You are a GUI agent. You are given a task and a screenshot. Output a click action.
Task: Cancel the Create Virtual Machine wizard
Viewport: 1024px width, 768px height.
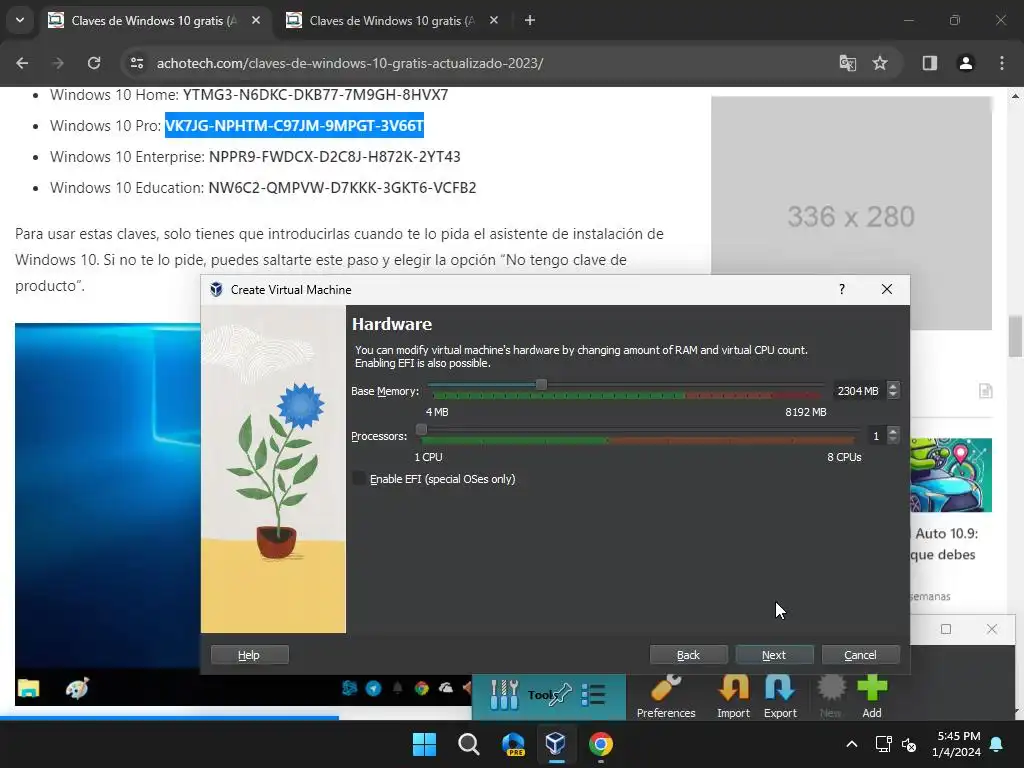861,655
